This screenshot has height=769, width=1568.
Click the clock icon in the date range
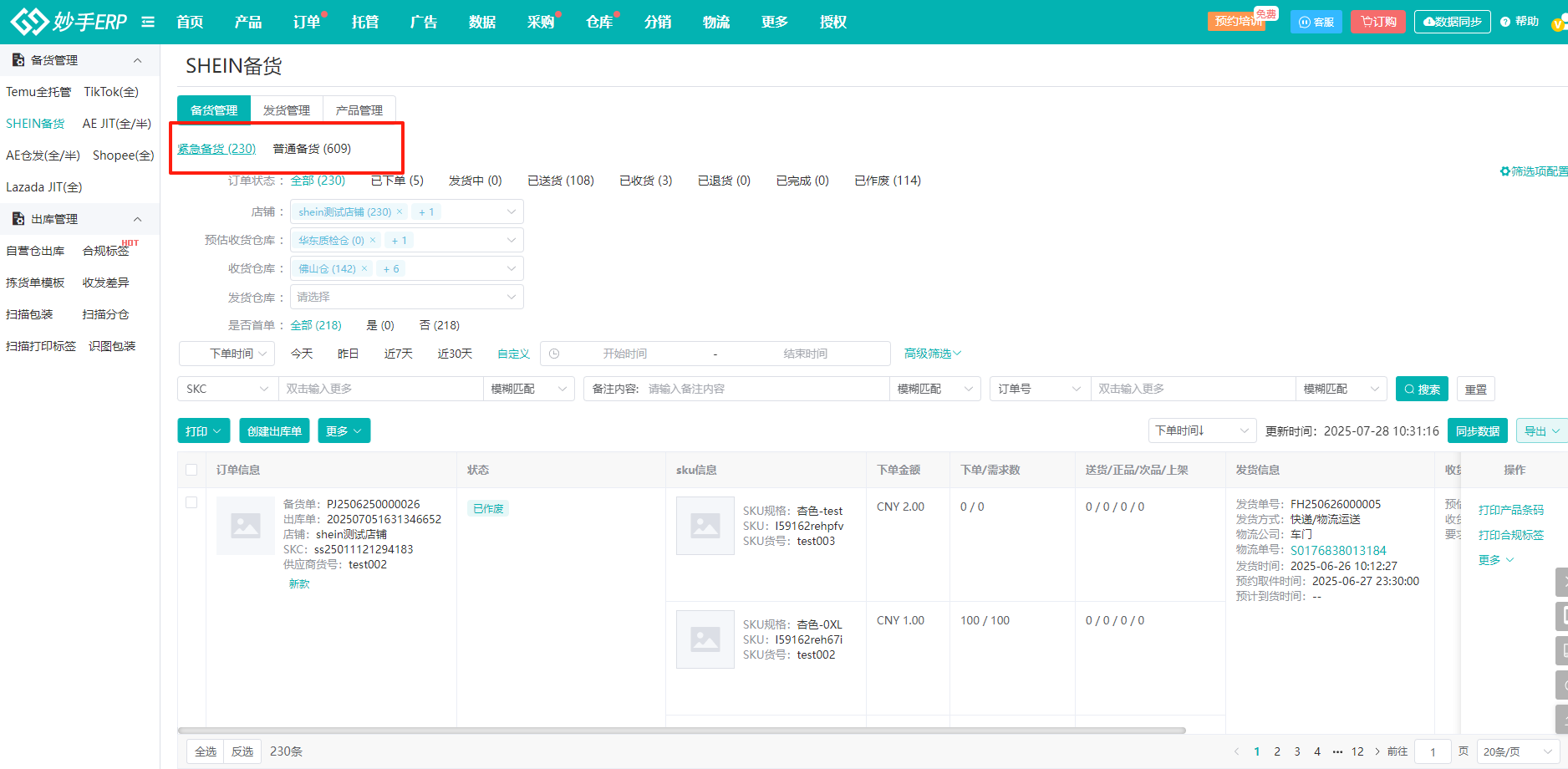tap(554, 354)
